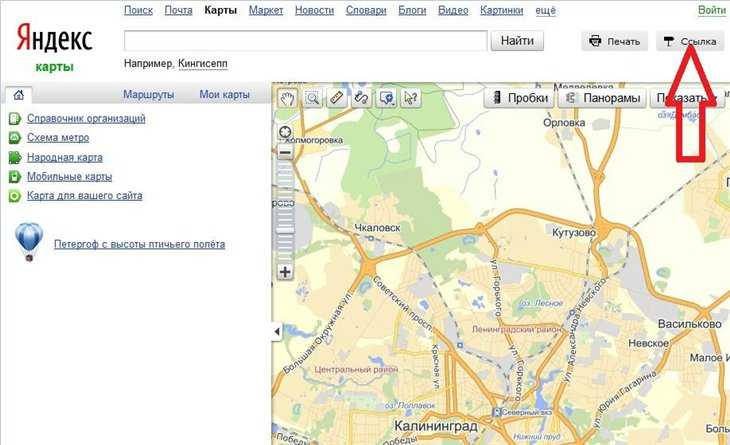Click the Схема метро icon
Image resolution: width=730 pixels, height=445 pixels.
click(x=14, y=138)
